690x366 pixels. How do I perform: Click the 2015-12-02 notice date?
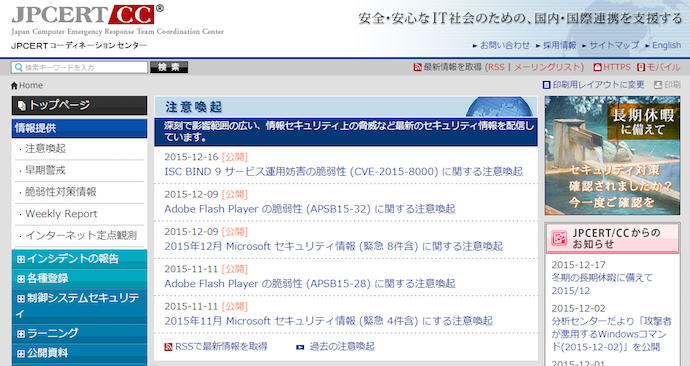[x=578, y=308]
